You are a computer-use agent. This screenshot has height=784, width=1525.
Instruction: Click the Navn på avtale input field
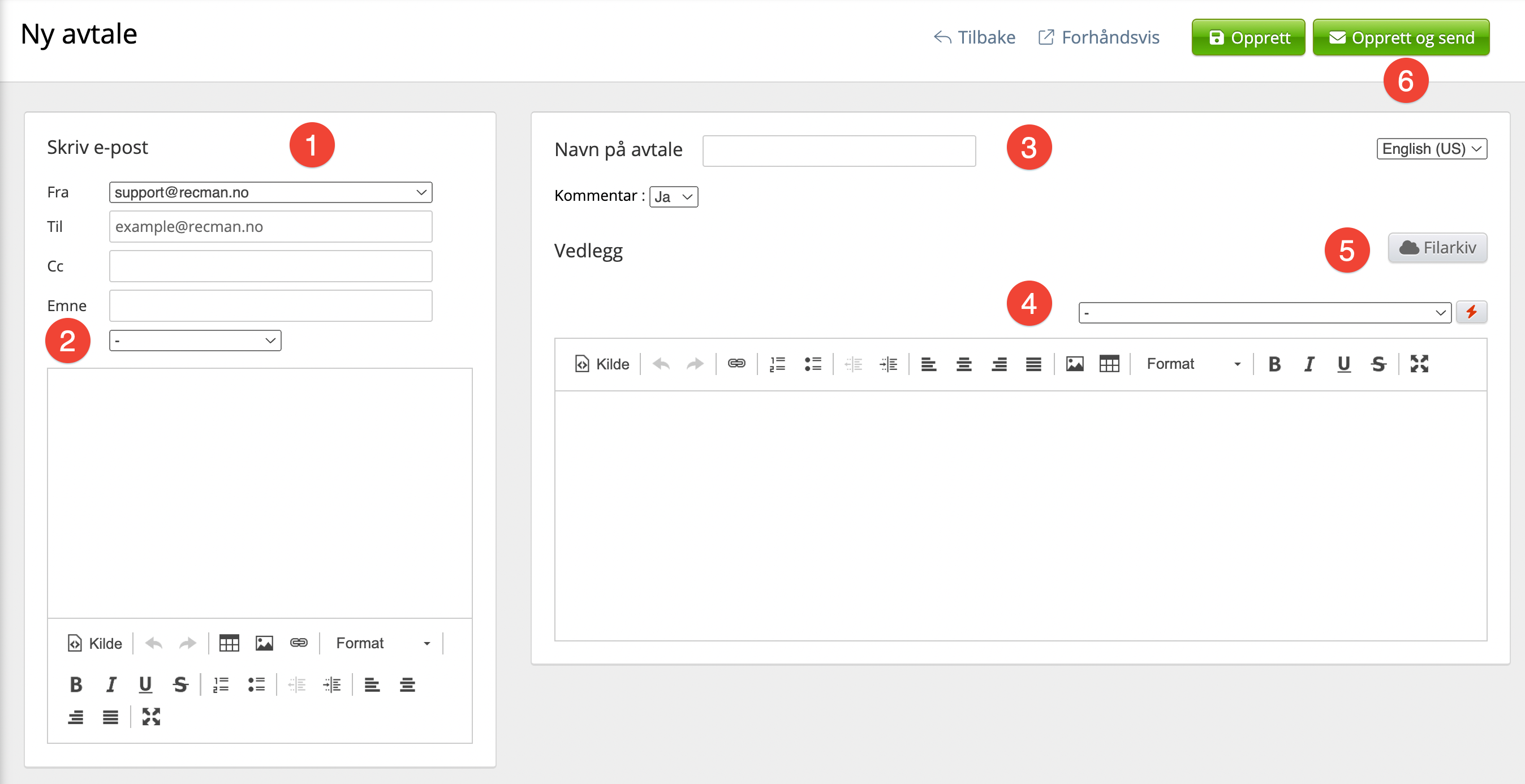click(x=838, y=150)
